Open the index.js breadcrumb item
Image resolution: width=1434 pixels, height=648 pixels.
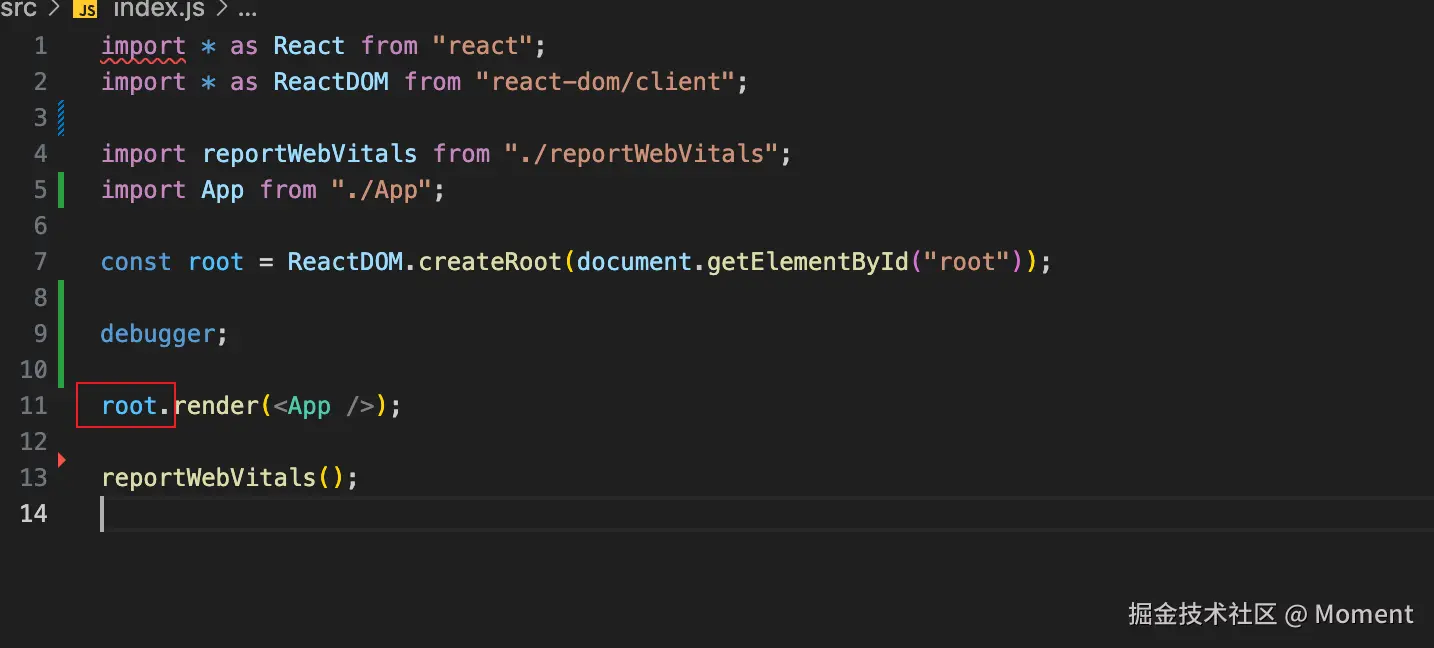(x=157, y=10)
